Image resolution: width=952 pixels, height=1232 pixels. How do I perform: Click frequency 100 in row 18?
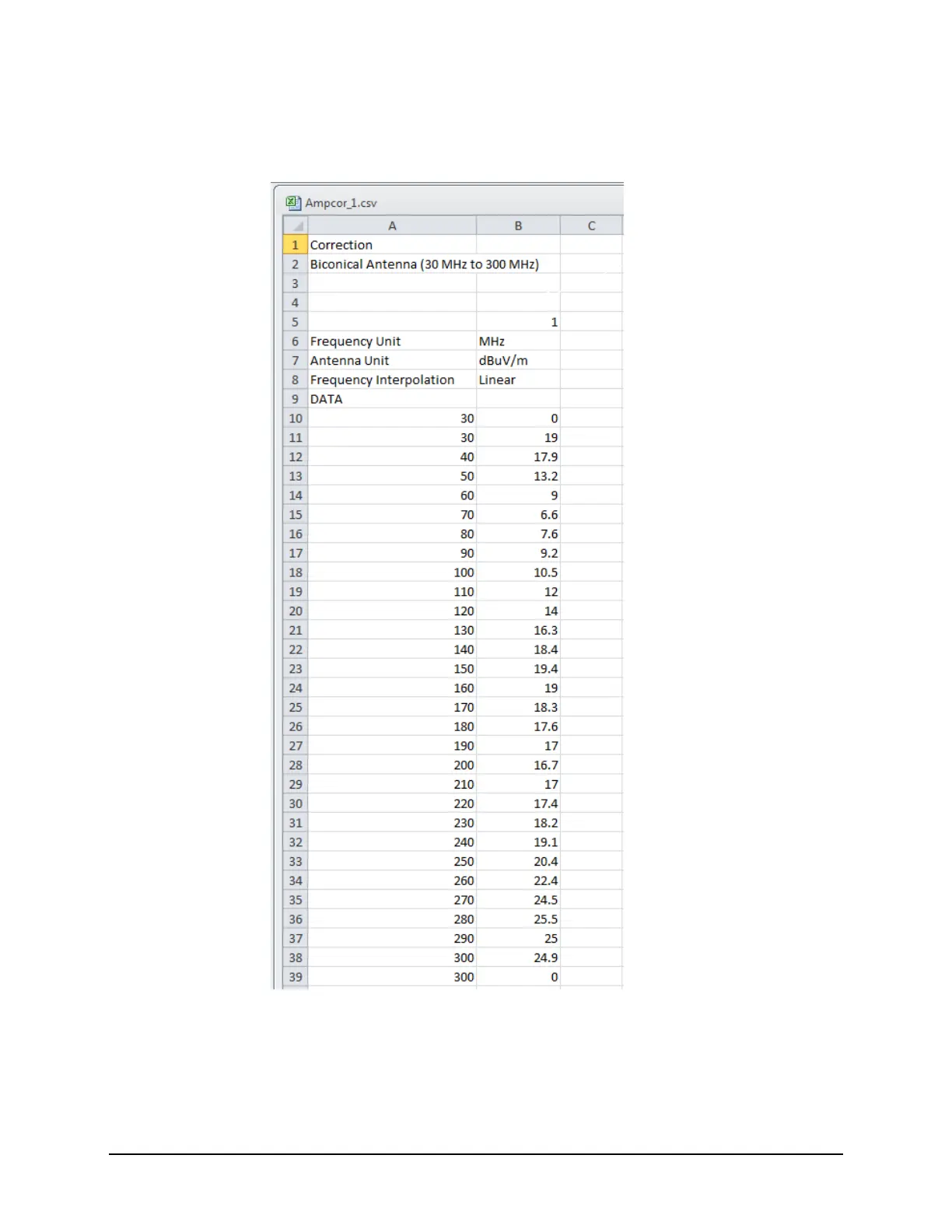coord(392,572)
